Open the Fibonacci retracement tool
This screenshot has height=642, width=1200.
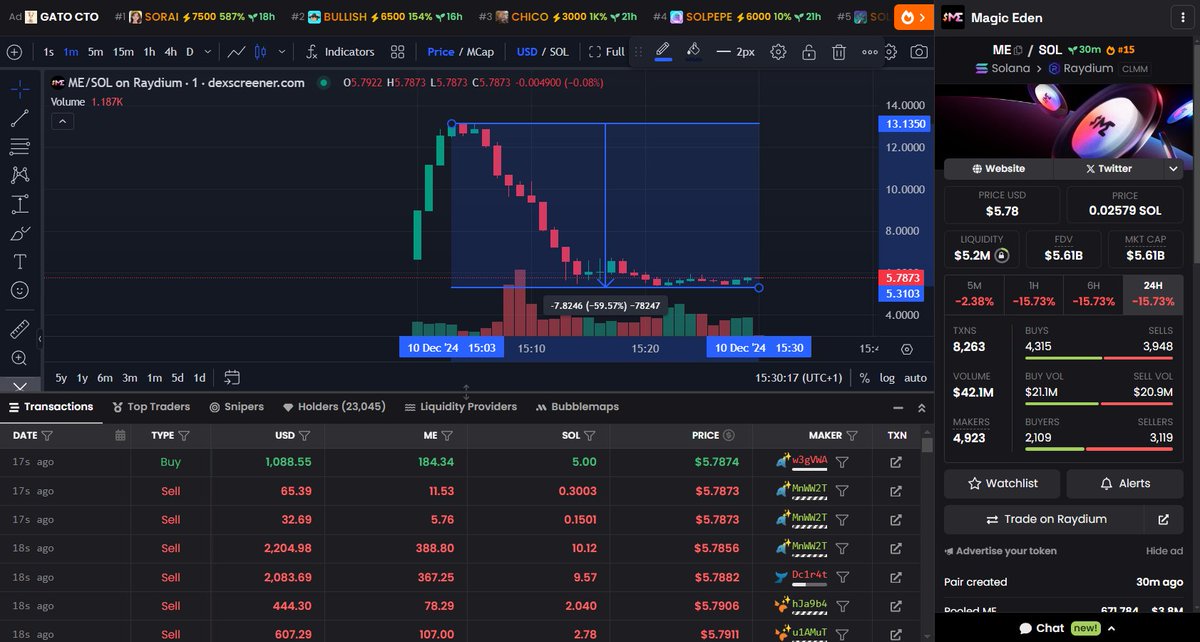click(19, 147)
